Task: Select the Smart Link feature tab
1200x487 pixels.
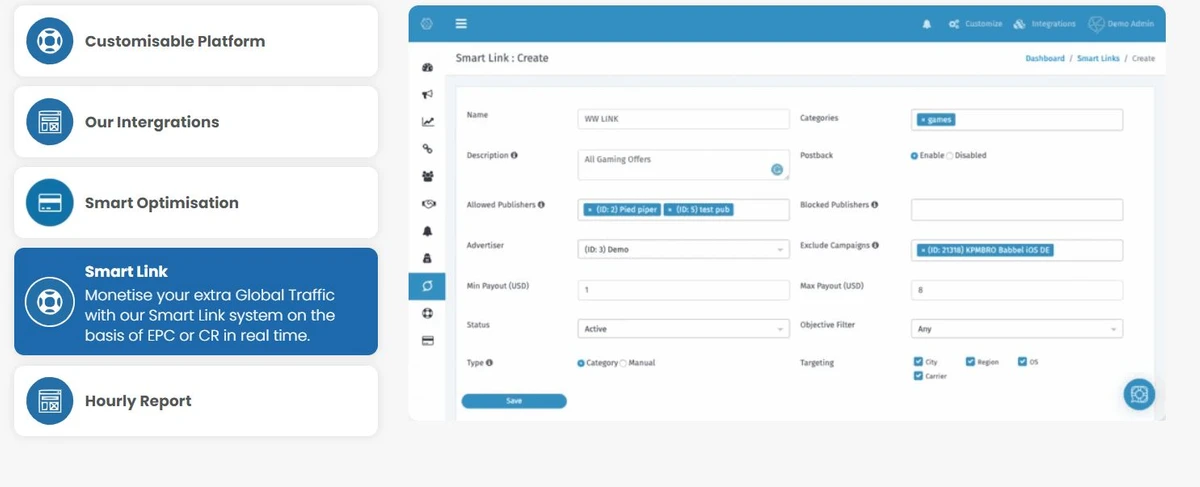Action: (x=196, y=302)
